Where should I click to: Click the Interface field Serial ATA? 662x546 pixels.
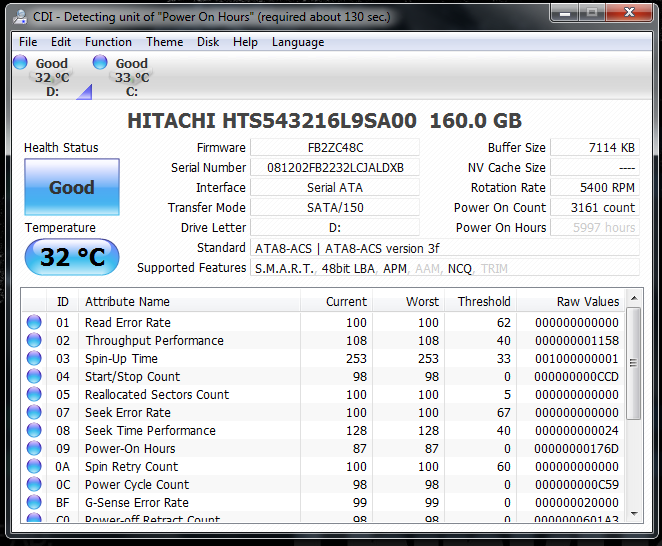coord(335,187)
